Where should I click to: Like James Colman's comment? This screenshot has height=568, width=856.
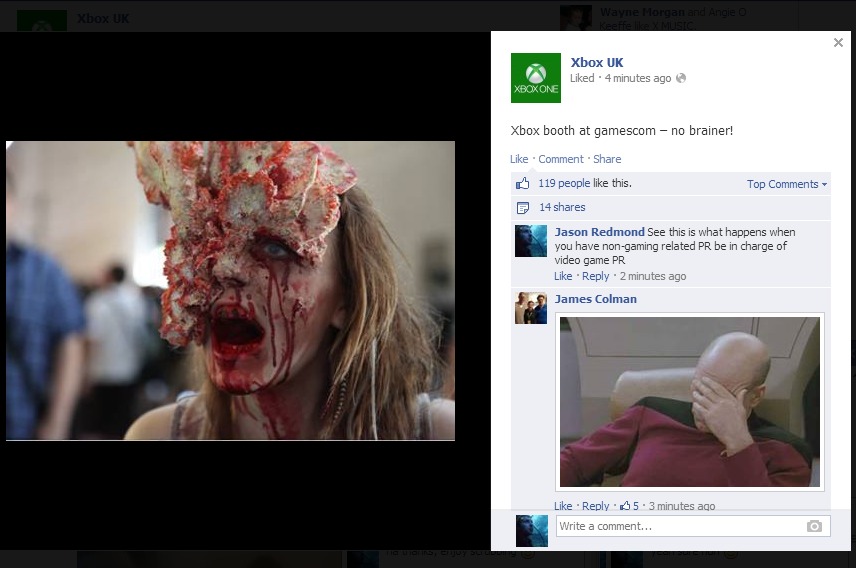click(x=563, y=506)
